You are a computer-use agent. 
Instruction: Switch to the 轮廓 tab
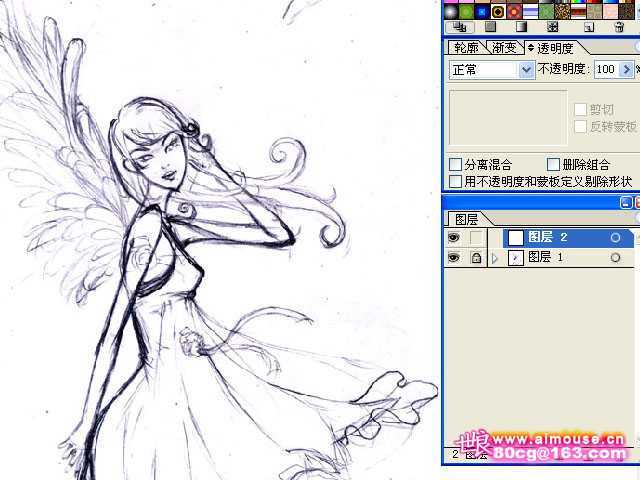coord(466,48)
